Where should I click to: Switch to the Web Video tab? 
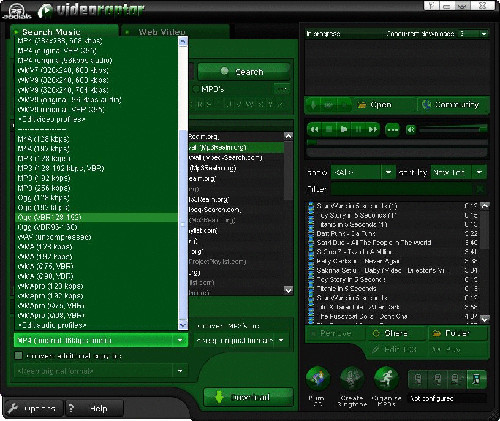176,32
